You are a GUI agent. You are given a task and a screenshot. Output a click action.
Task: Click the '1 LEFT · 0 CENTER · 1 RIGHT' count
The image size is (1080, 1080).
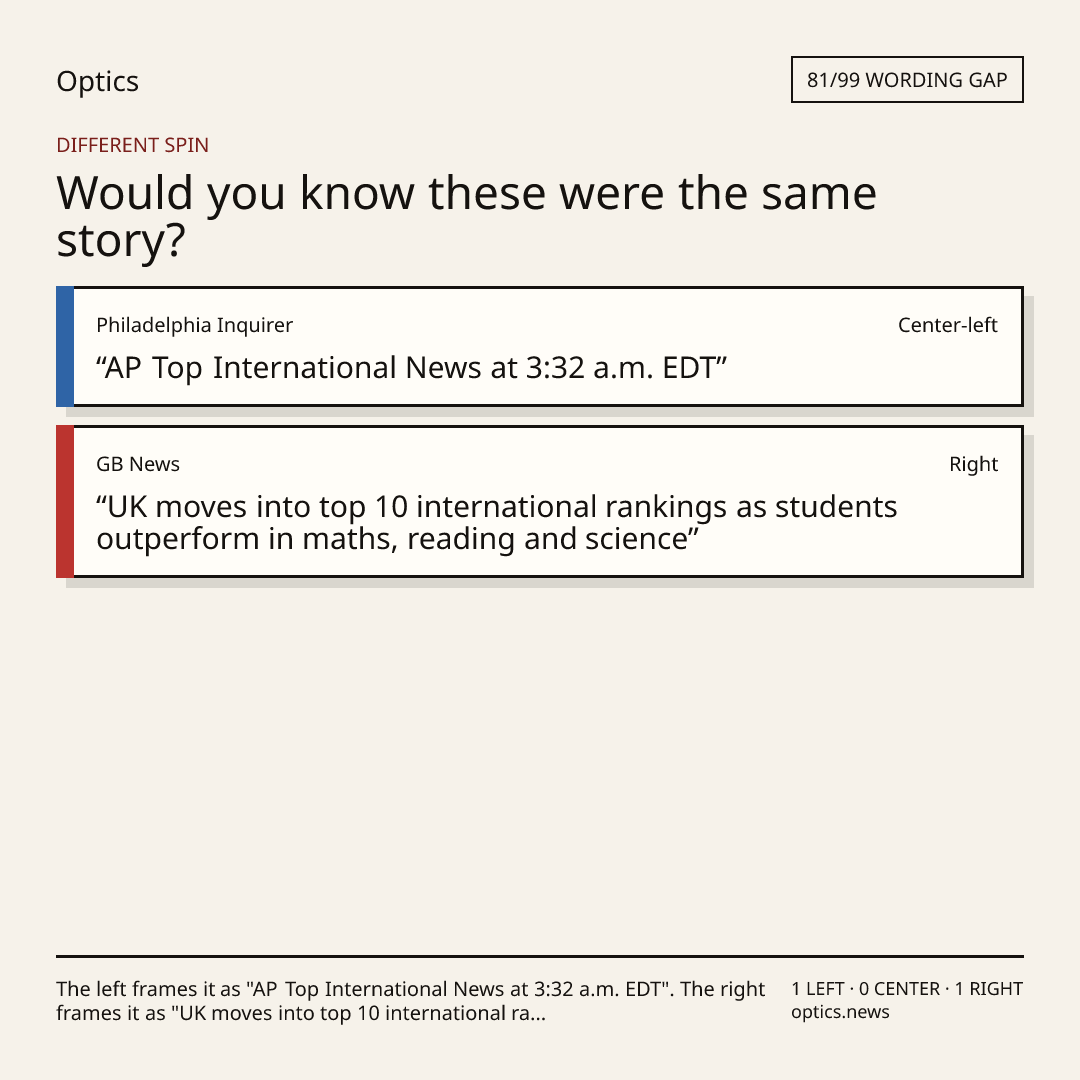click(906, 989)
